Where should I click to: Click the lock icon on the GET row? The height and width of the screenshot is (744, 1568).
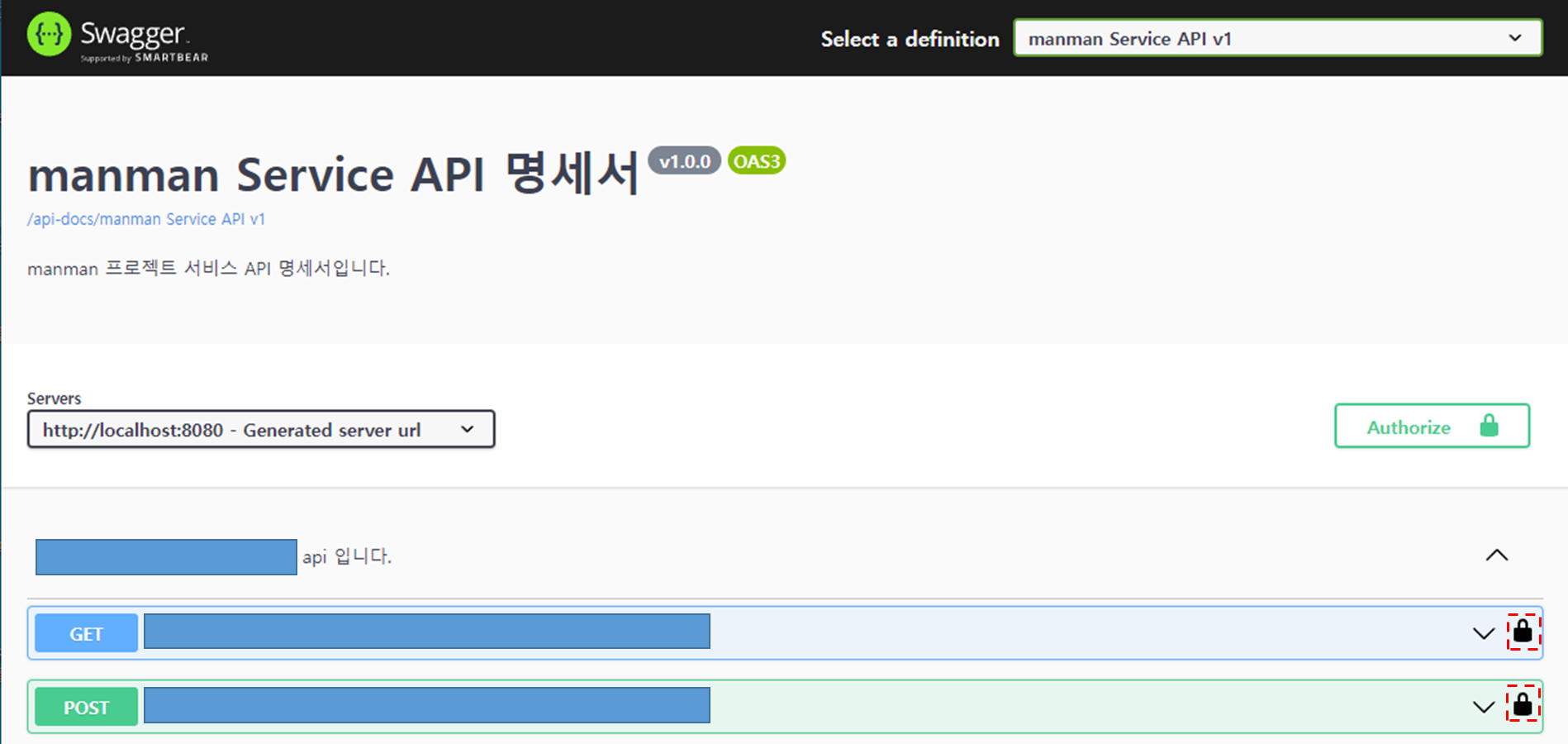click(1523, 632)
